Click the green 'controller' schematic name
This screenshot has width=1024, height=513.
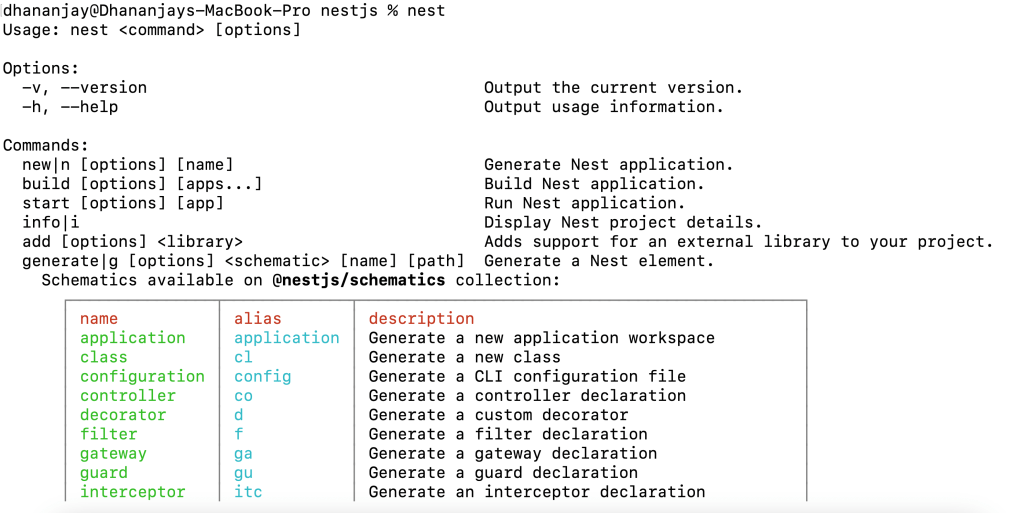coord(128,395)
